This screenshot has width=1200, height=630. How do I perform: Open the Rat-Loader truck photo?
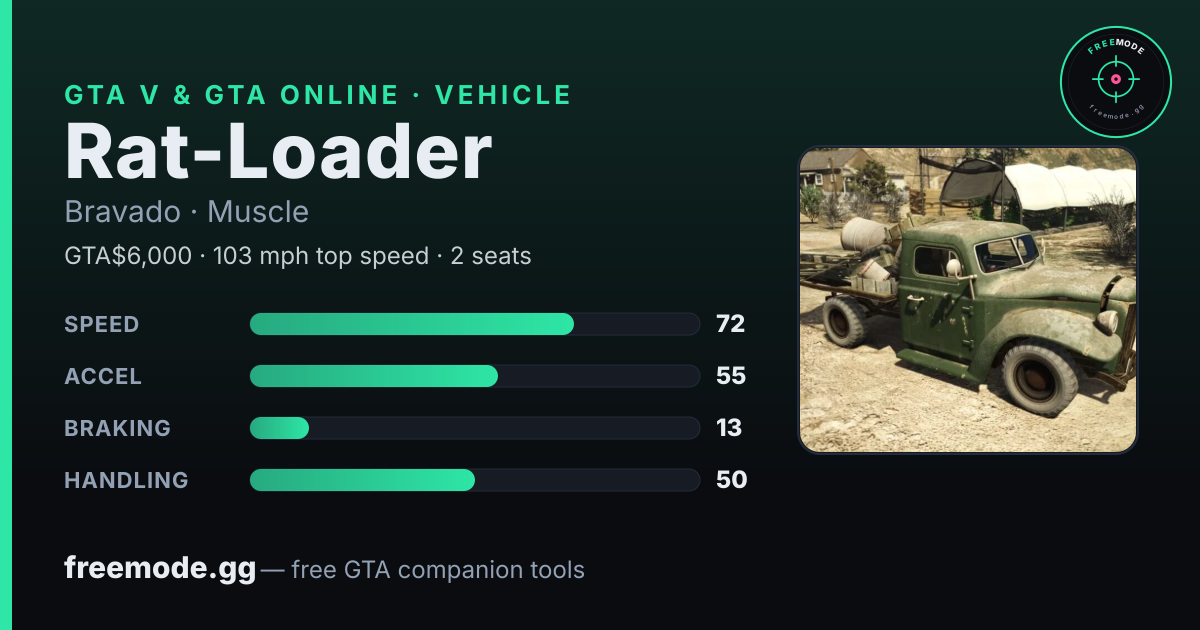pos(968,299)
